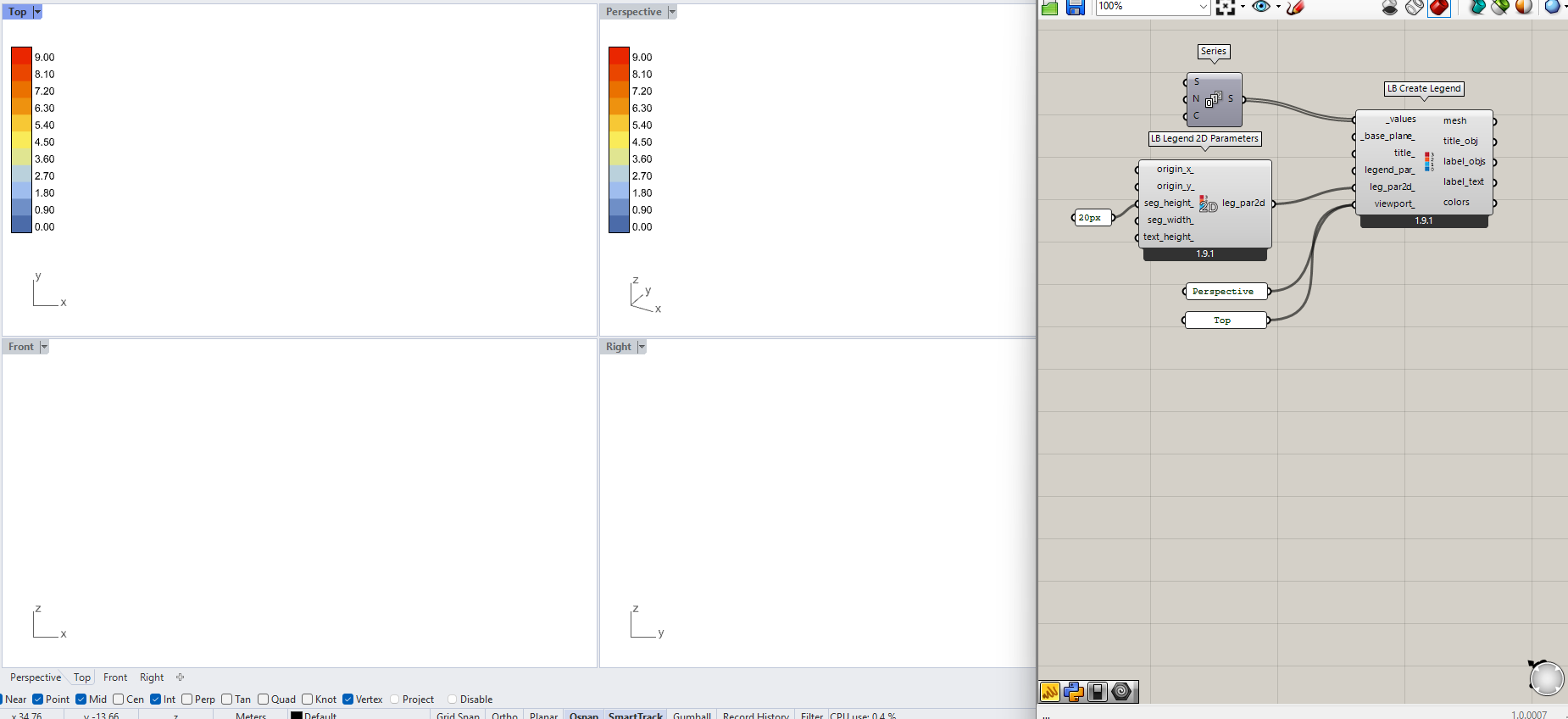Click the Gumball status bar button
Image resolution: width=1568 pixels, height=719 pixels.
point(692,716)
